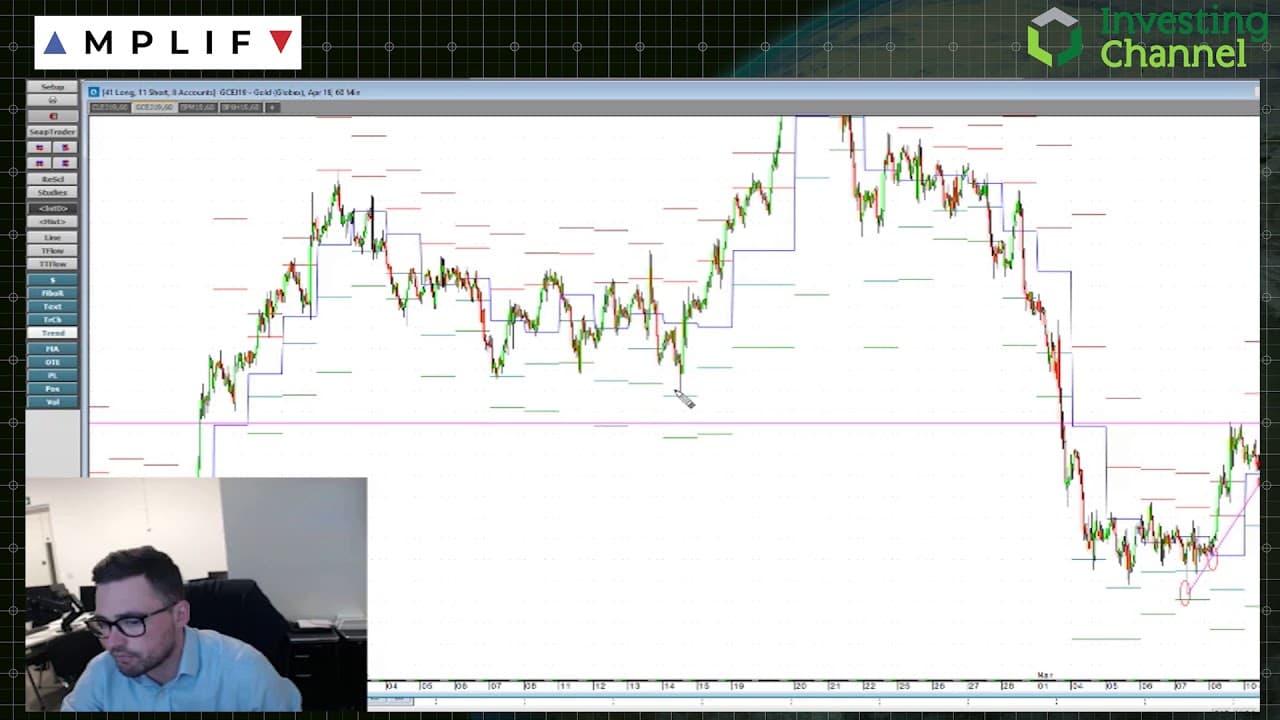This screenshot has height=720, width=1280.
Task: Click the red circle marker at chart low
Action: point(1185,594)
